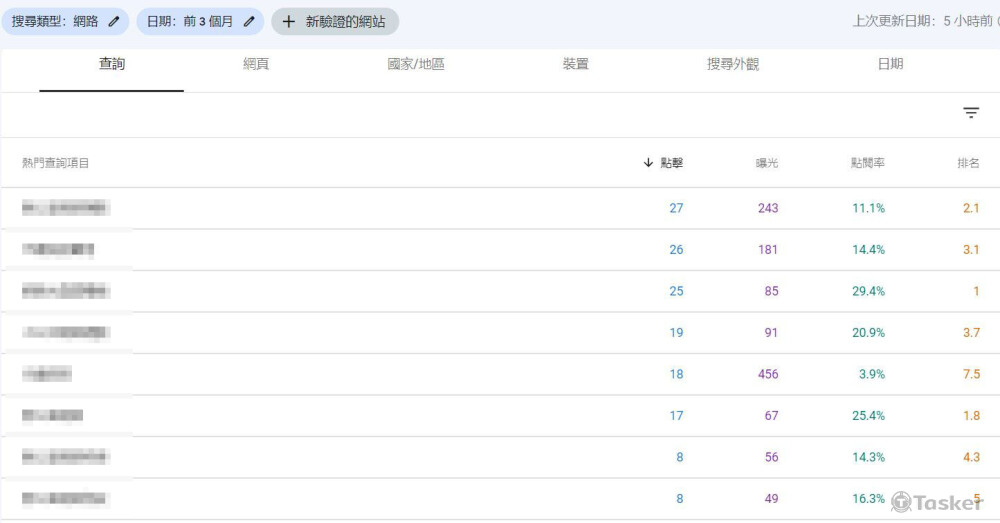Switch to the 網頁 tab

tap(256, 64)
